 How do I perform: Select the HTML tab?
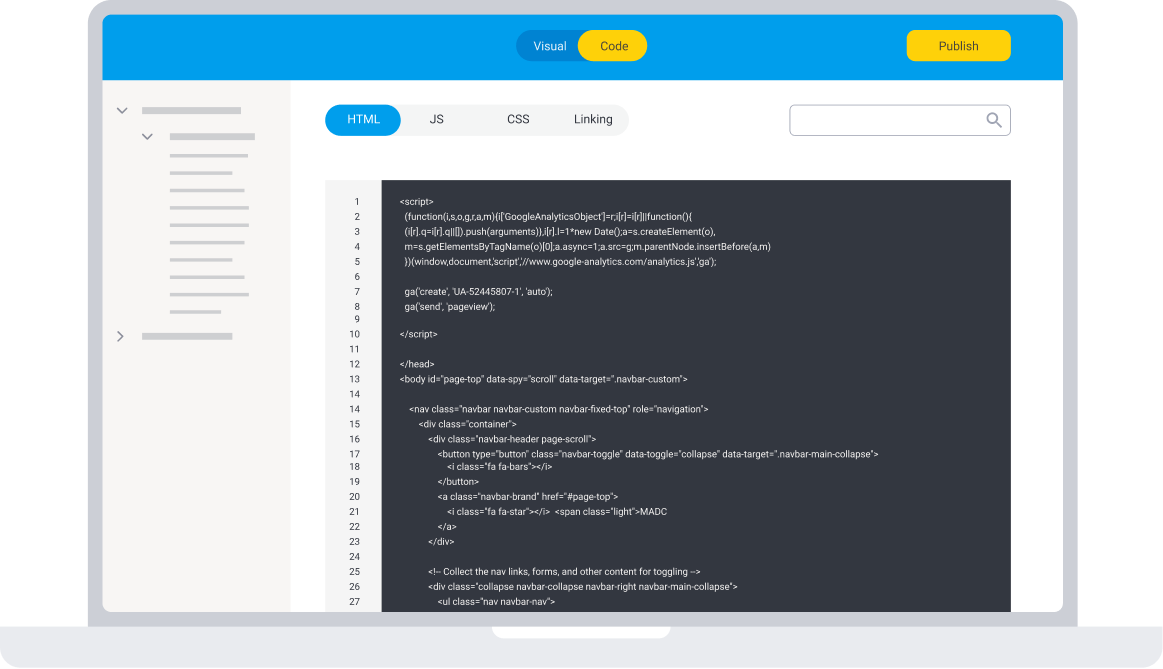[362, 119]
